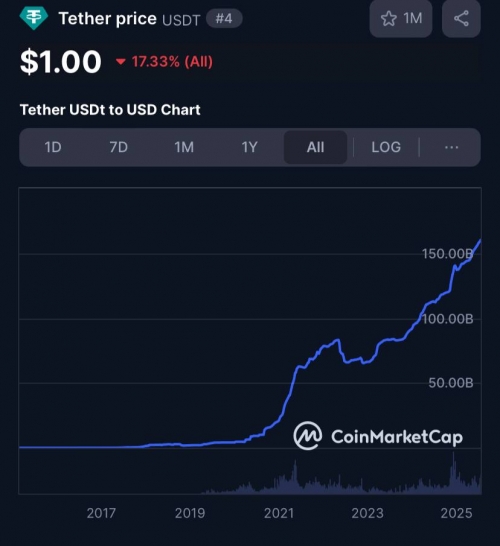Image resolution: width=500 pixels, height=546 pixels.
Task: Click the chart line peak near 2022
Action: (x=337, y=340)
